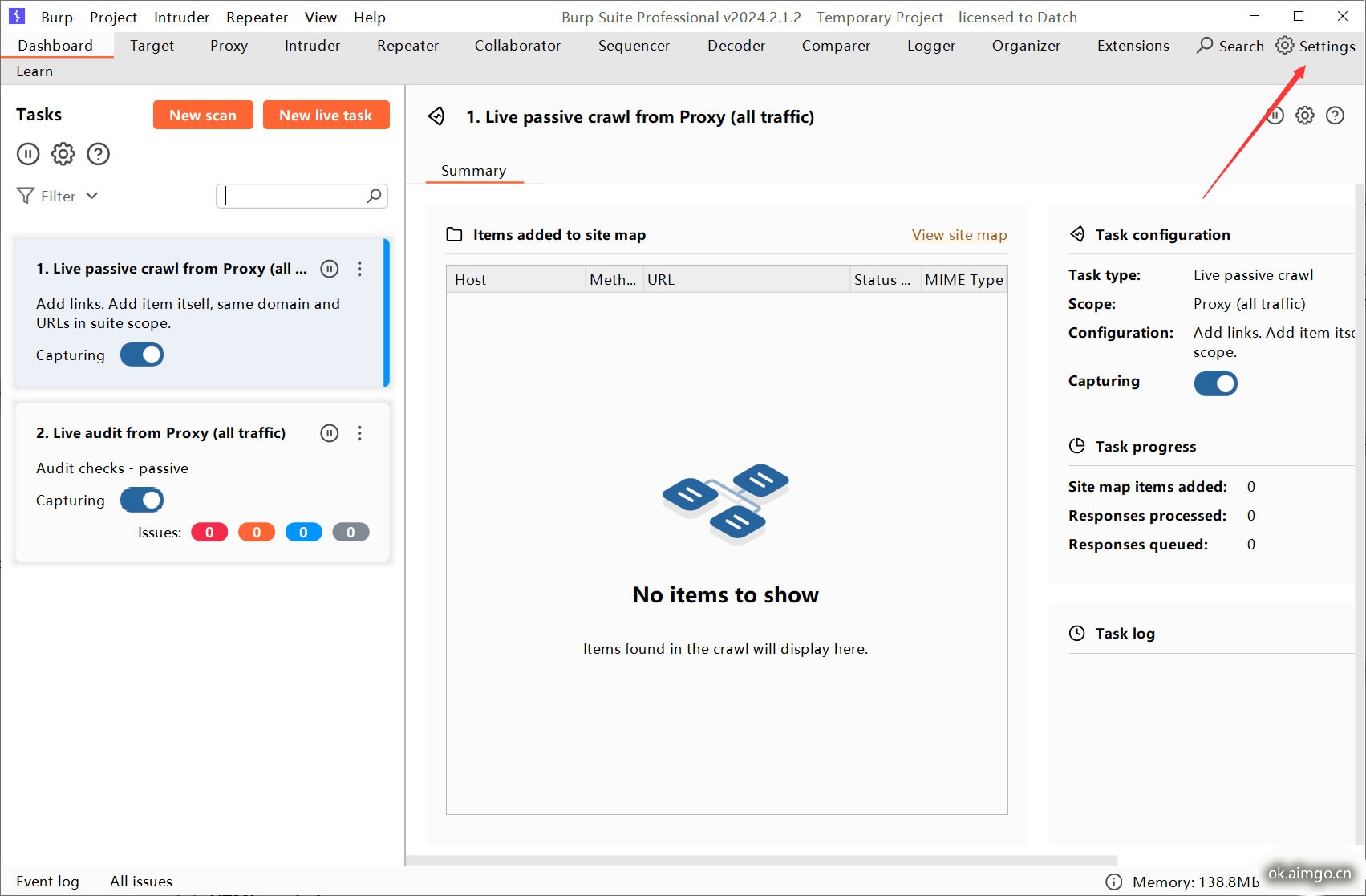Screen dimensions: 1366x896
Task: Open the Repeater tab
Action: coord(407,46)
